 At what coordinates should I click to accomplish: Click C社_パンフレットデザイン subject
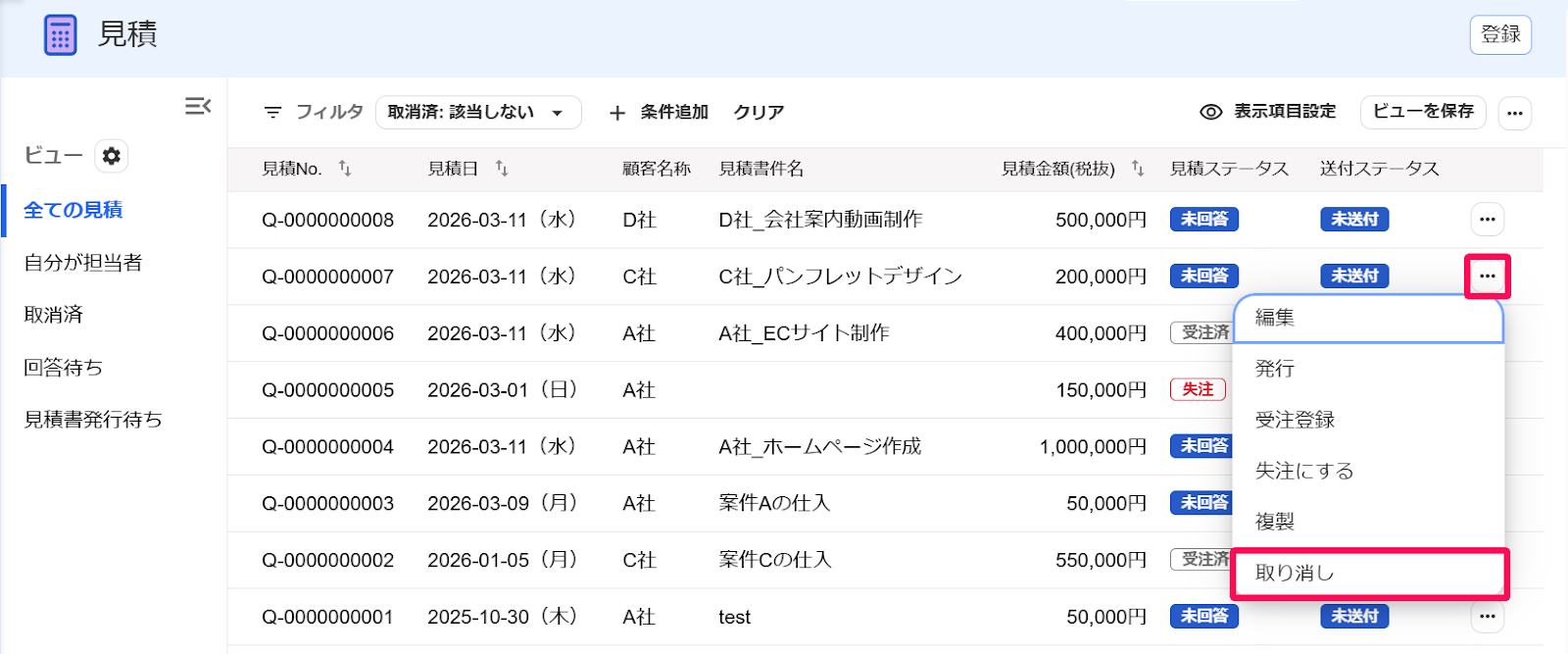pyautogui.click(x=840, y=277)
